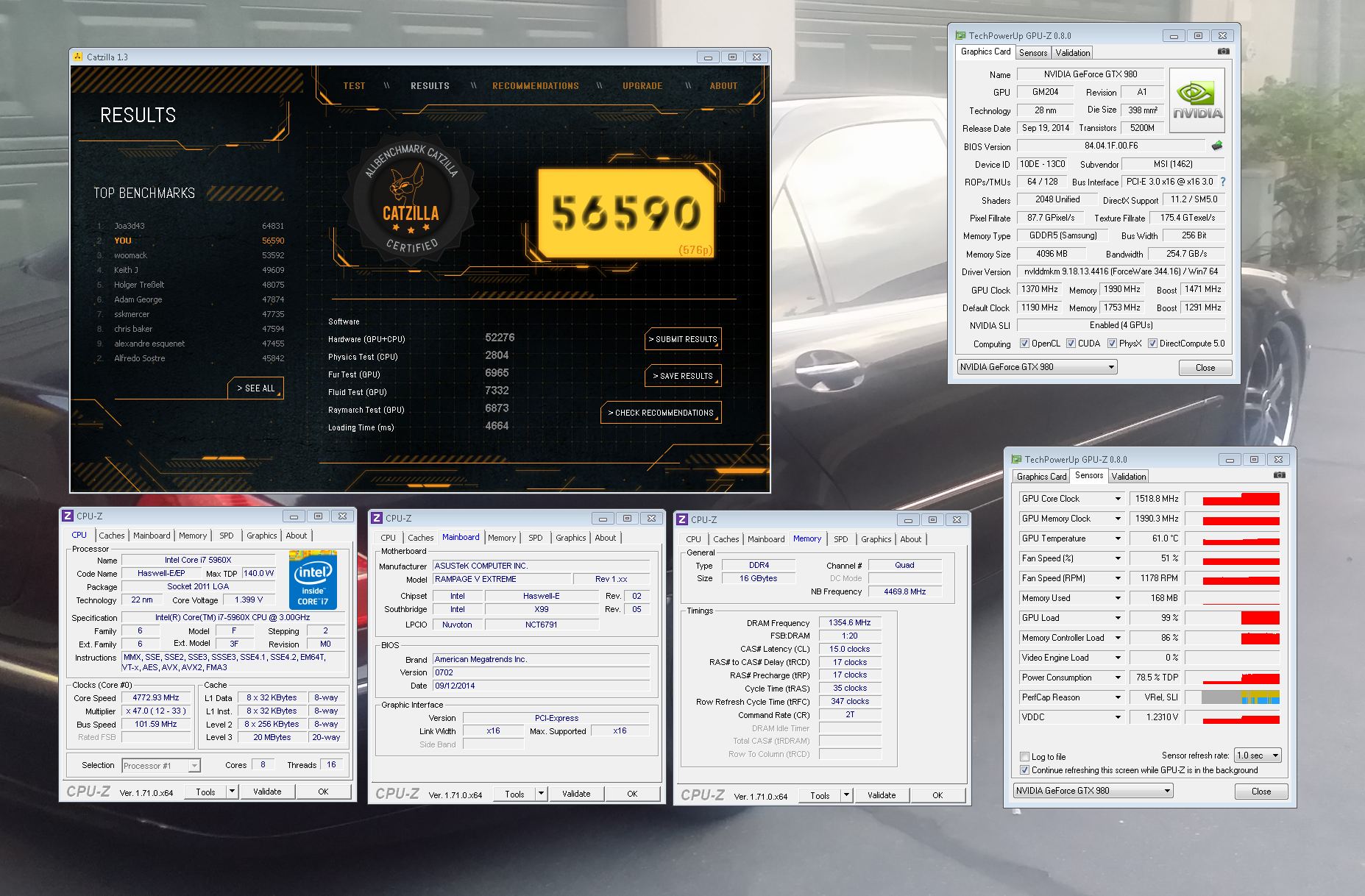Click the 56590 score display
Screen dimensions: 1365x896
coord(626,213)
